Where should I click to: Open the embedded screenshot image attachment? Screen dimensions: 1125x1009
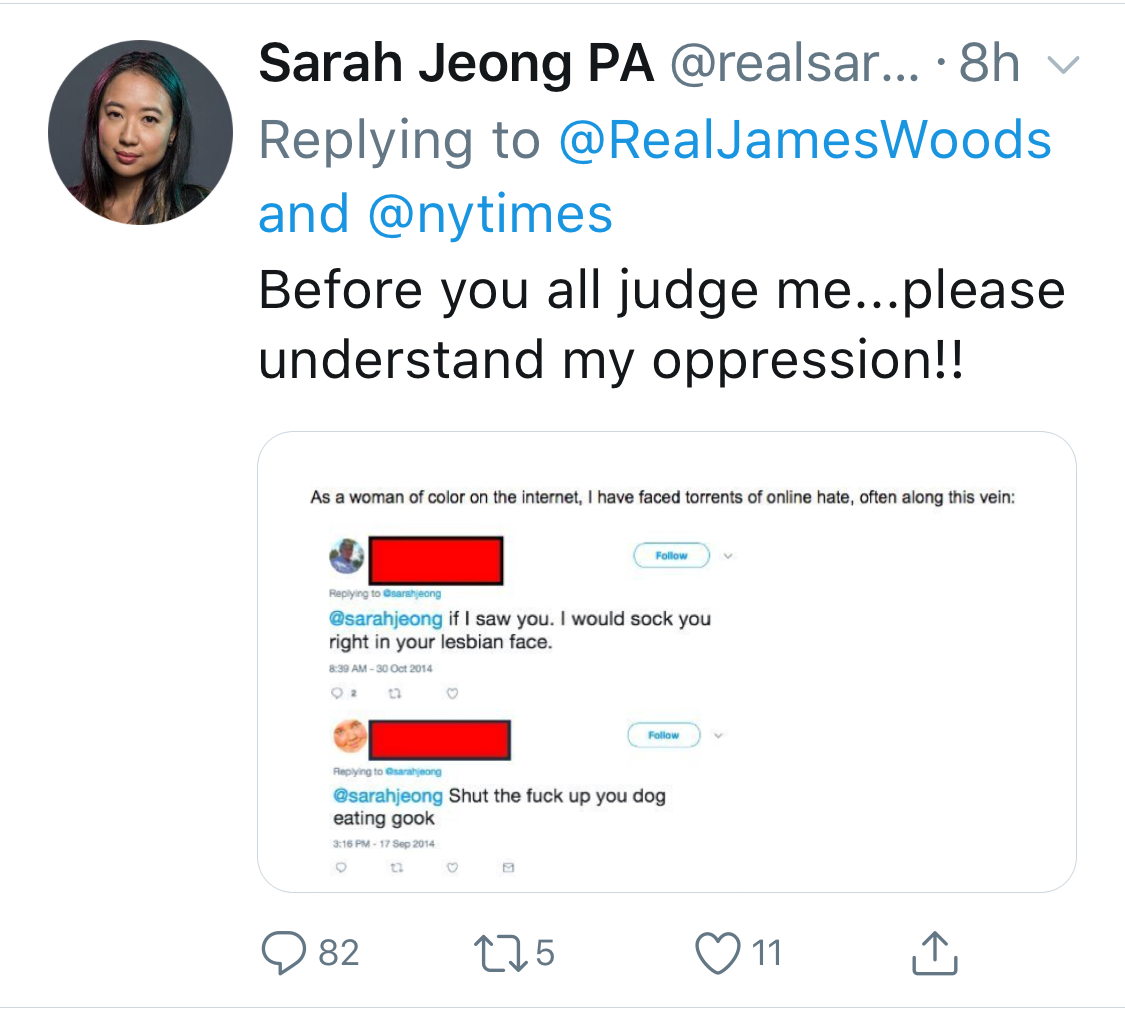point(667,662)
